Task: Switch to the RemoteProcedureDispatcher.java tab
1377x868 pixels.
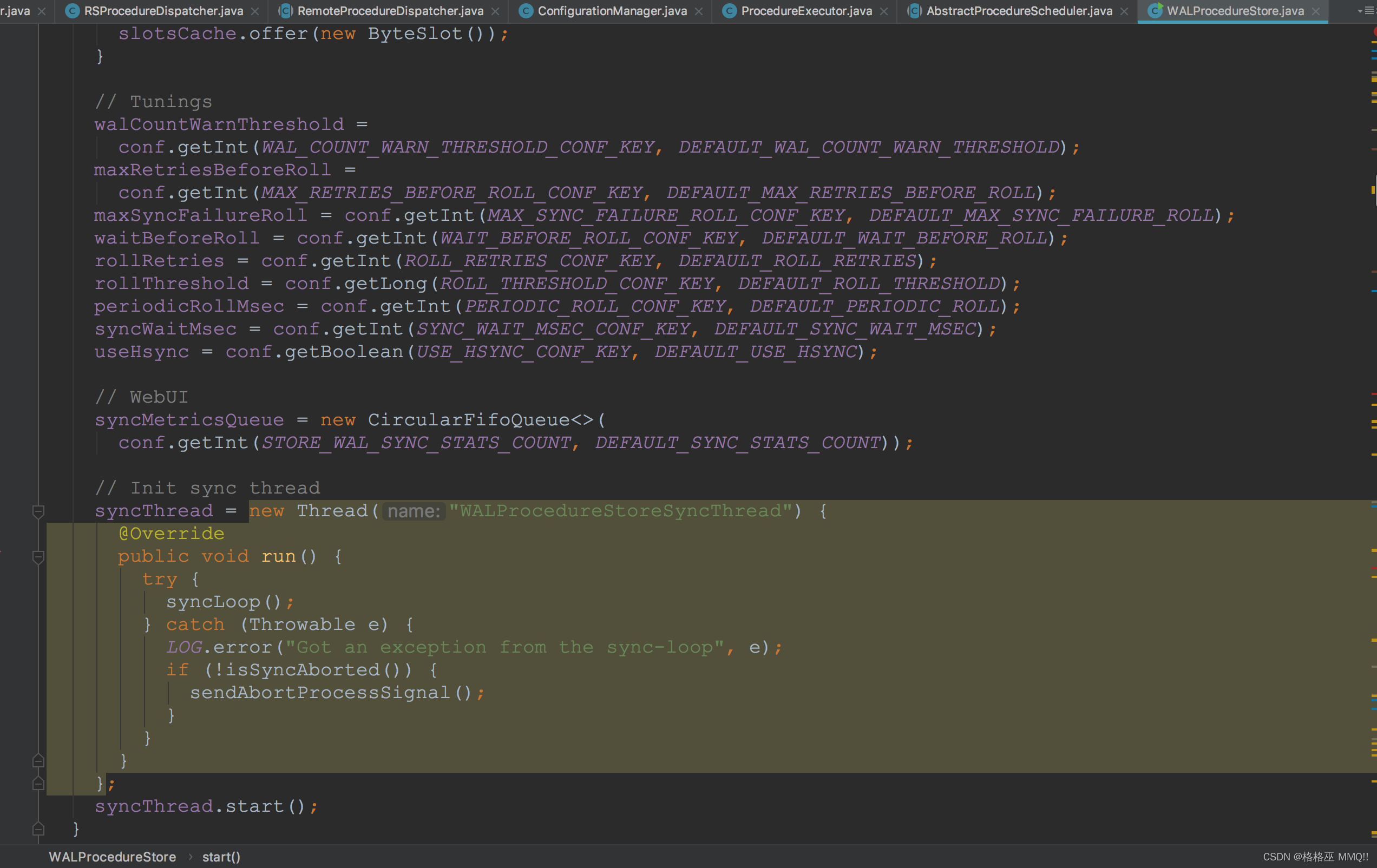Action: click(x=390, y=11)
